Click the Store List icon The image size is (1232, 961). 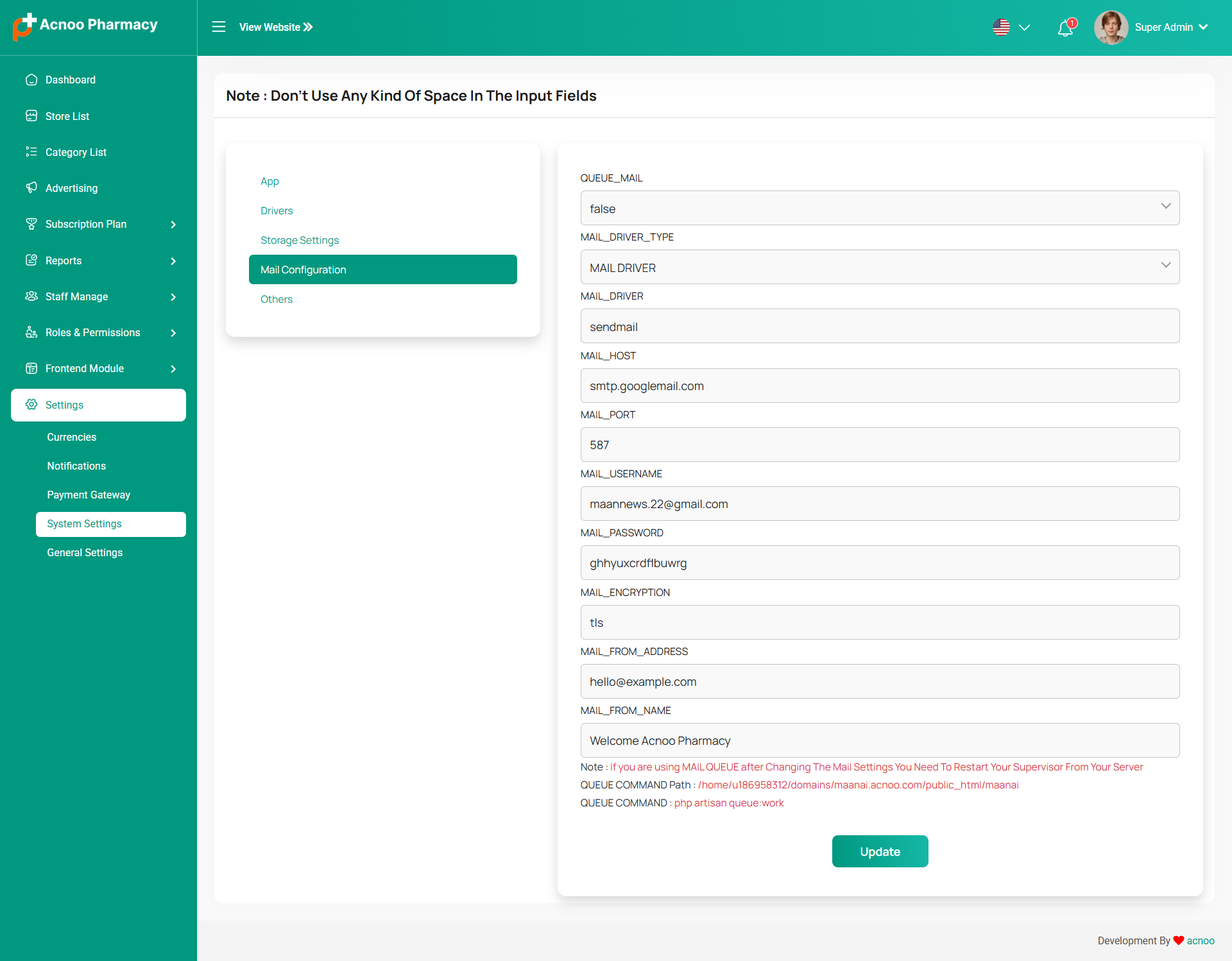31,116
